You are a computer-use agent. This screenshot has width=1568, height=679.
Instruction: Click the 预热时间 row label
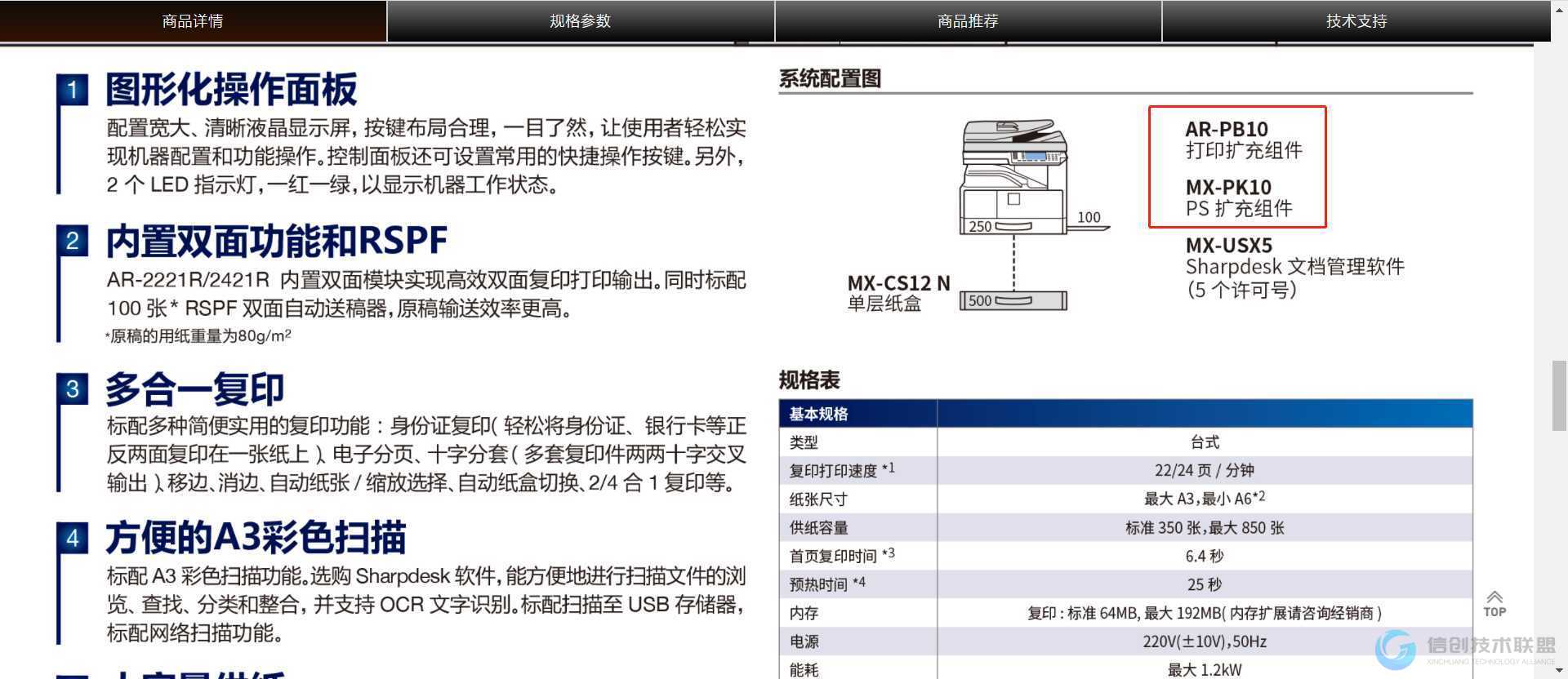tap(827, 584)
